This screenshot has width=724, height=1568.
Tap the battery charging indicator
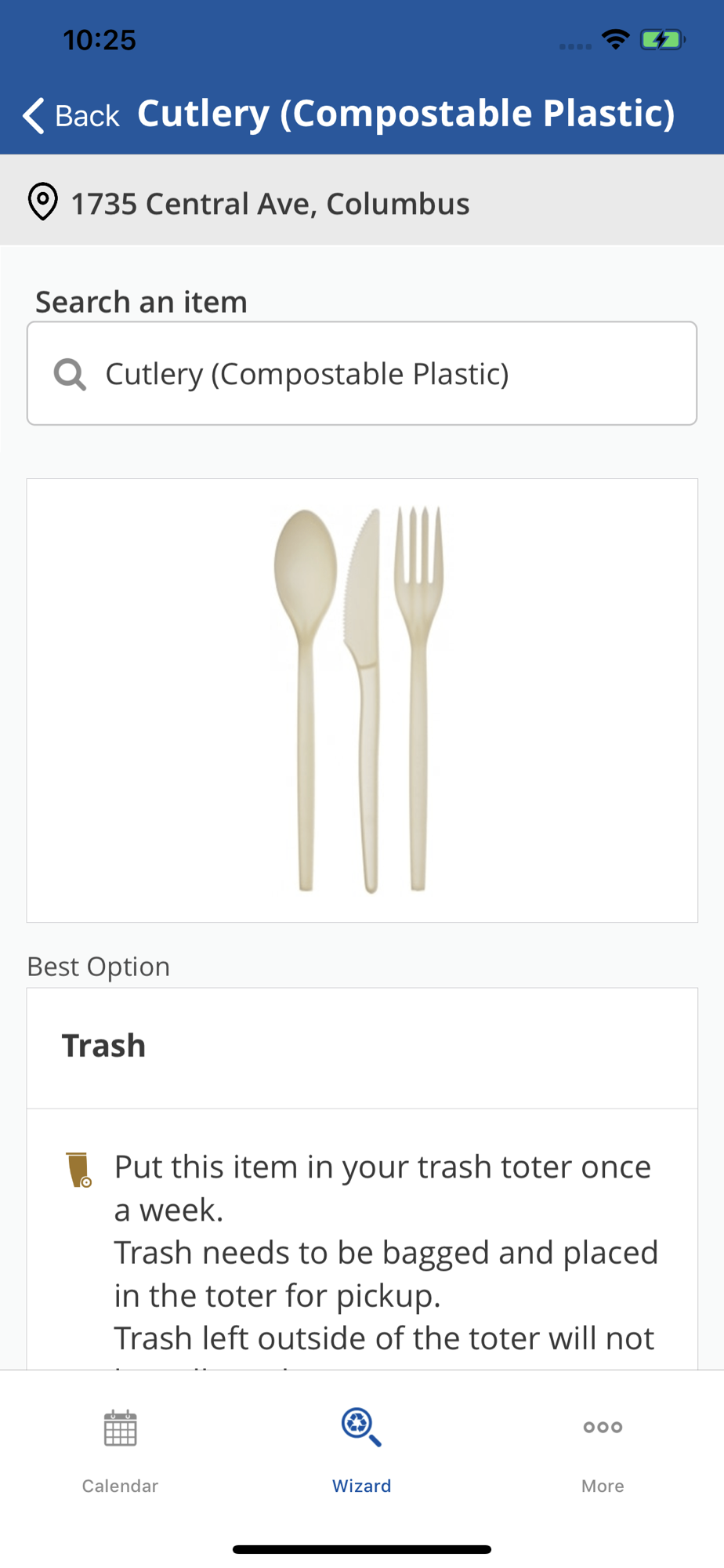click(x=662, y=39)
